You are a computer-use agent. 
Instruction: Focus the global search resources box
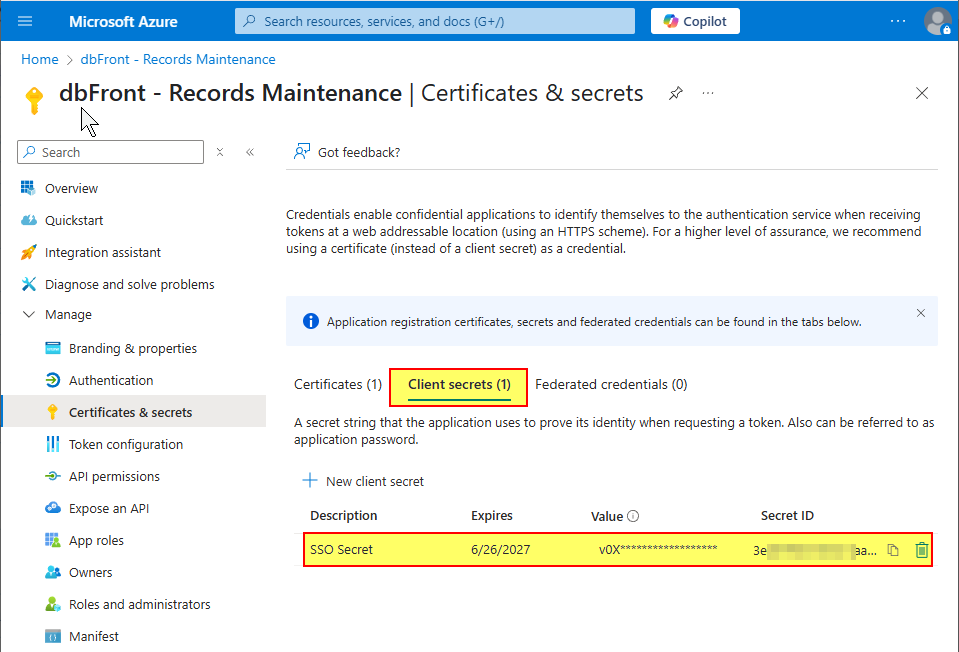[435, 21]
